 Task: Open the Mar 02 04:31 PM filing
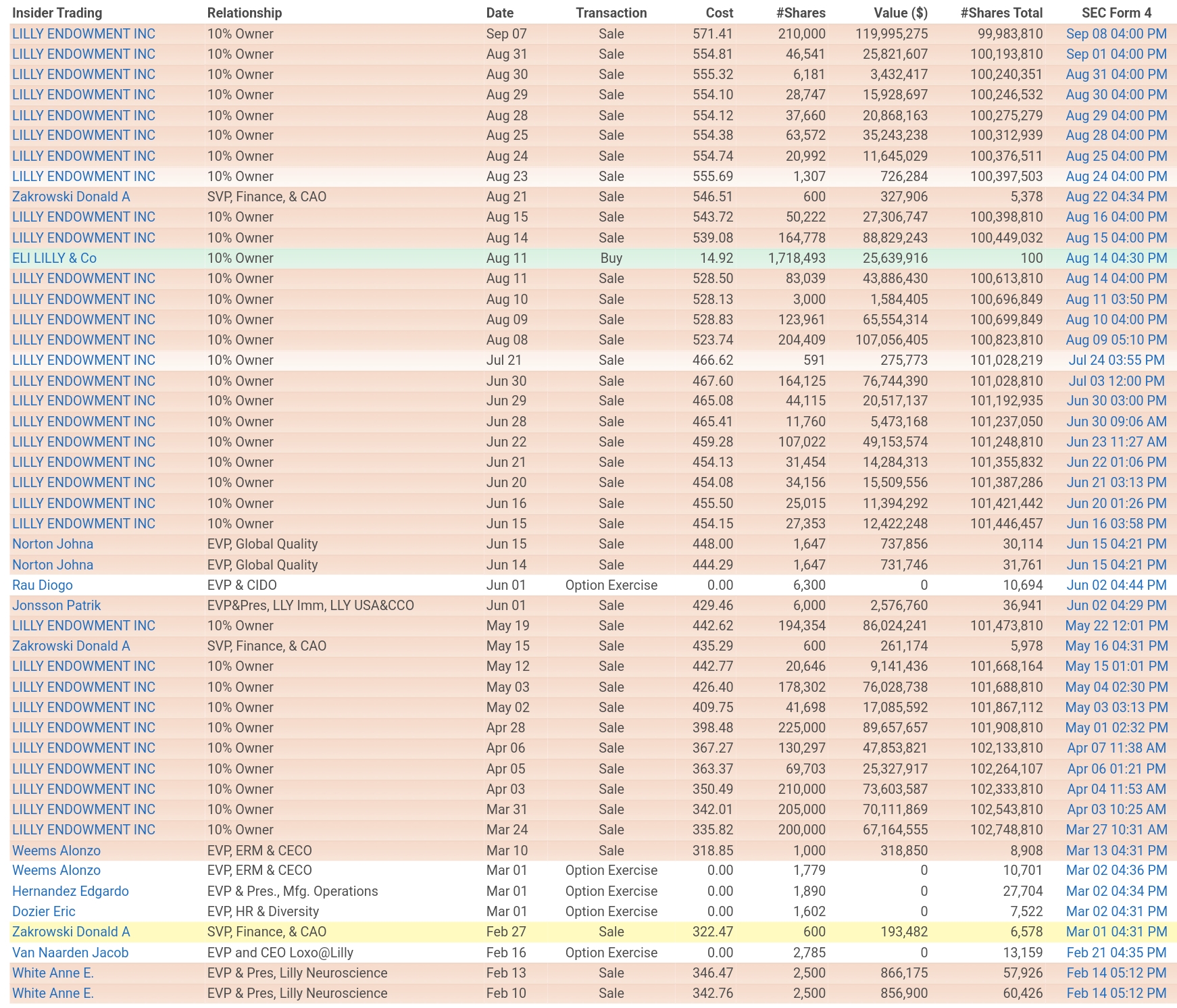point(1116,911)
